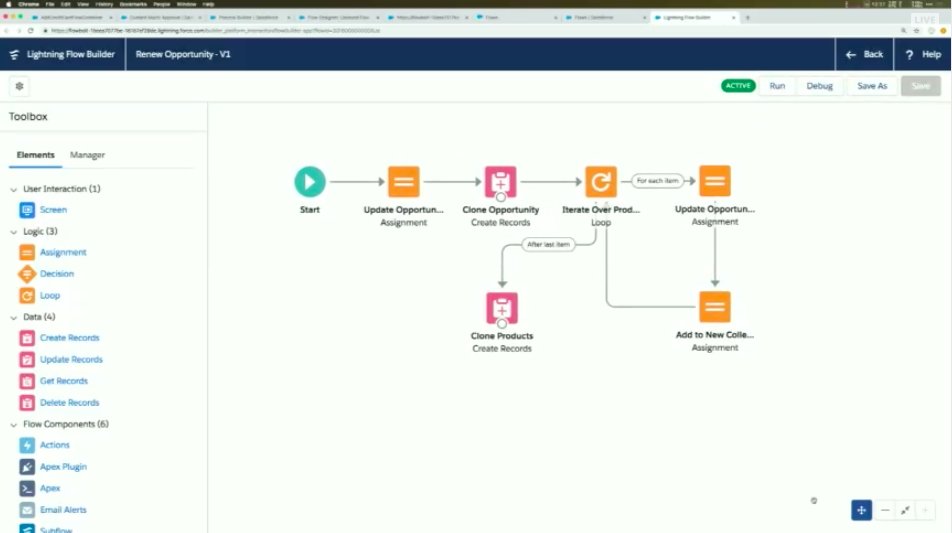Select the Add to New Collection node

pyautogui.click(x=715, y=307)
